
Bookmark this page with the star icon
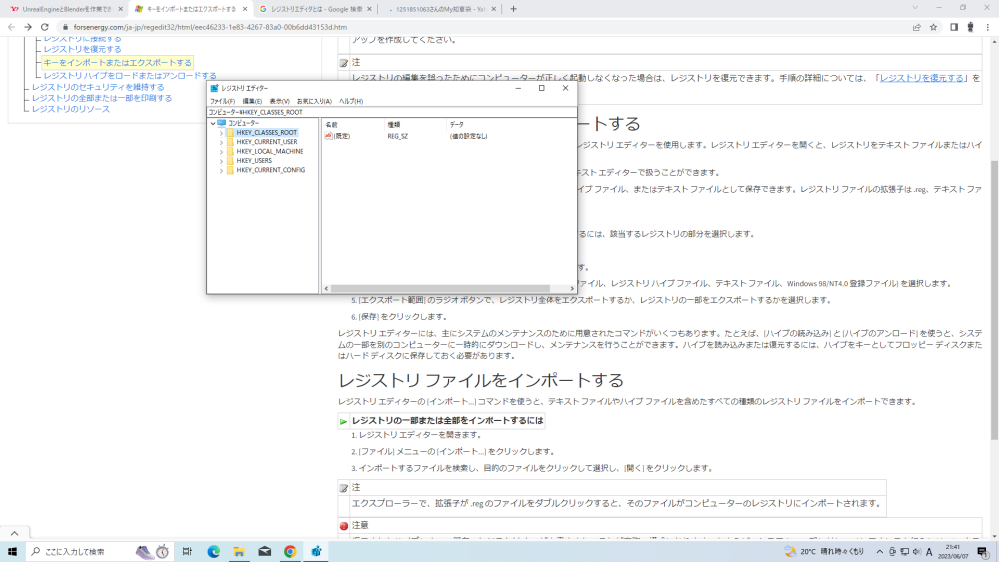pyautogui.click(x=933, y=27)
